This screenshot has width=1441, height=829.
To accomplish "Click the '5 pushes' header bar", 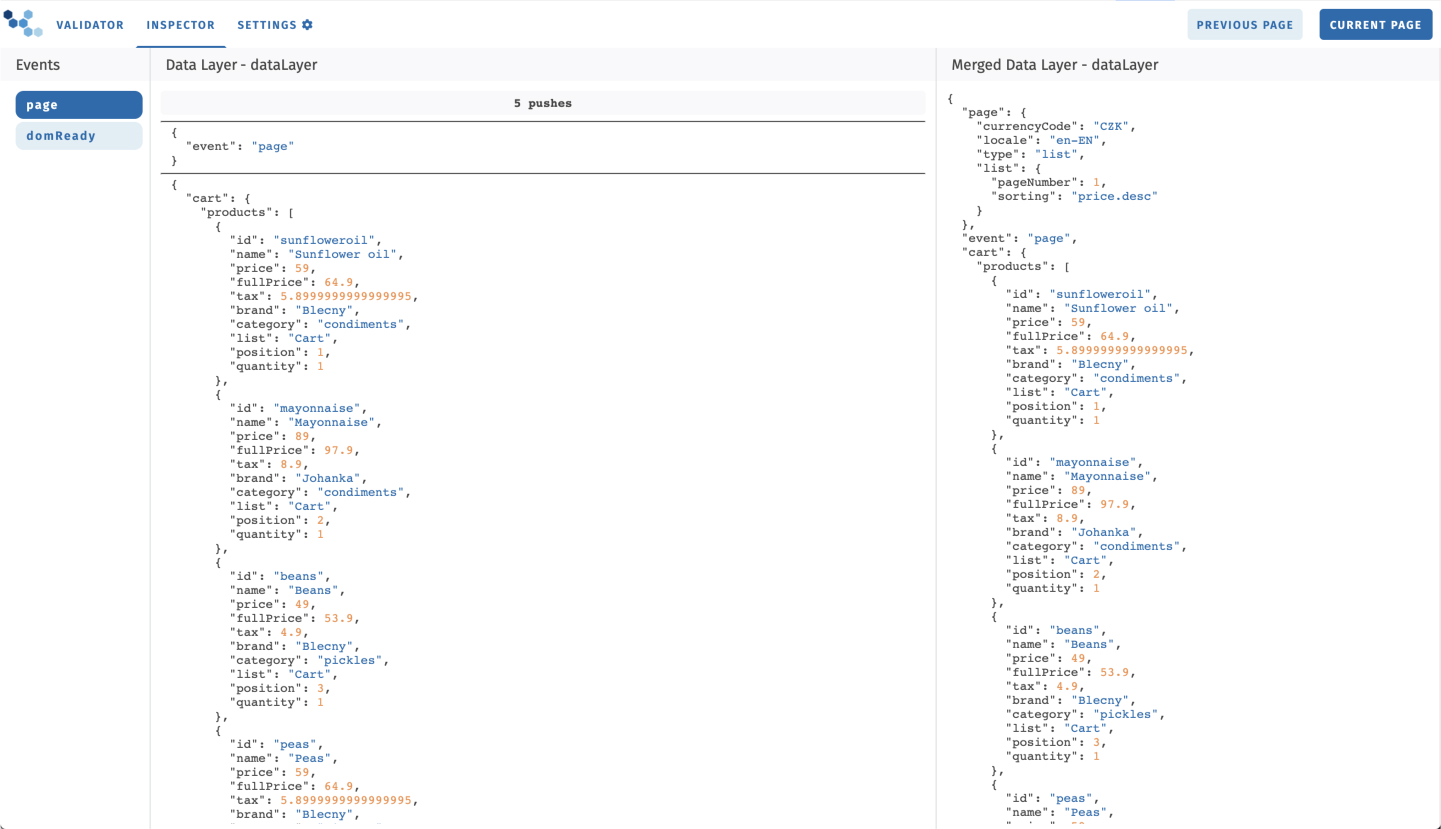I will coord(543,103).
